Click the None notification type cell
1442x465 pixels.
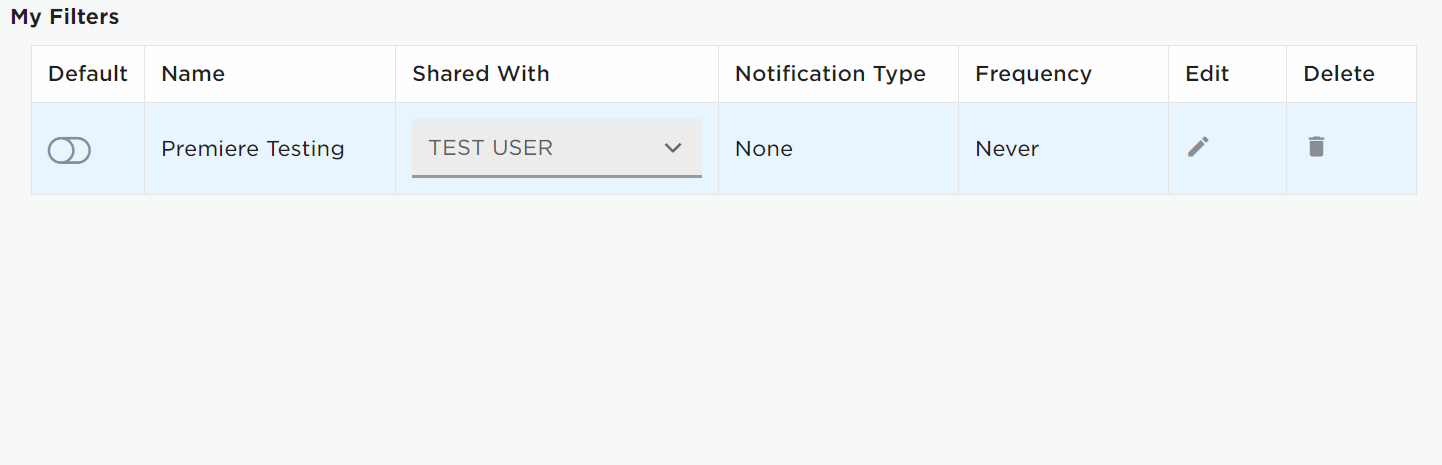[x=764, y=149]
